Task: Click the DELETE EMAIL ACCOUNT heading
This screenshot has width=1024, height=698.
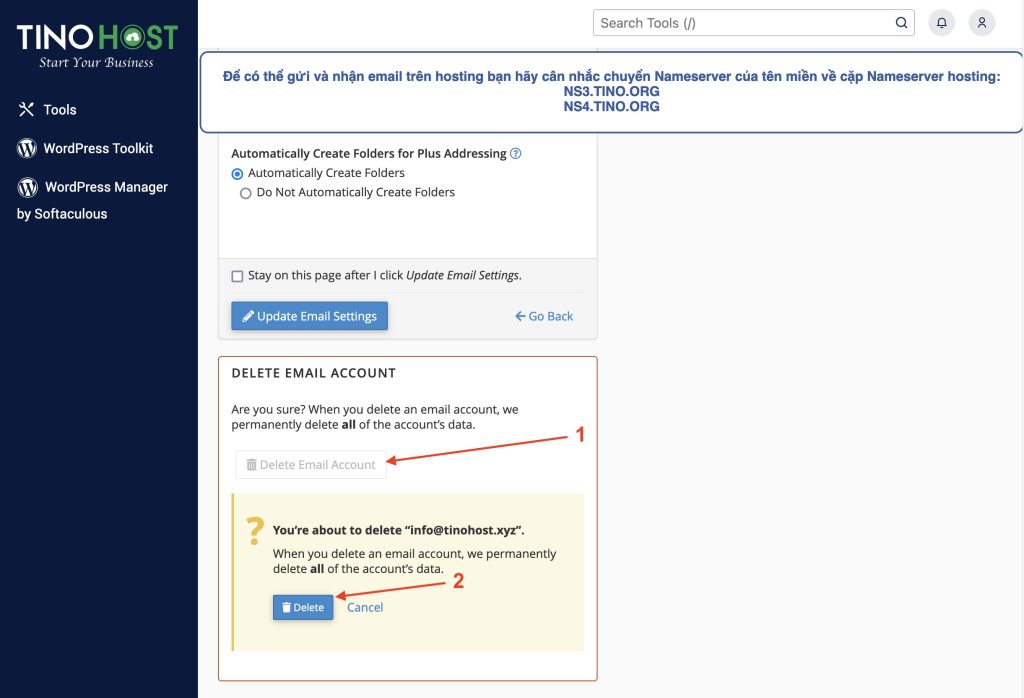Action: click(313, 373)
